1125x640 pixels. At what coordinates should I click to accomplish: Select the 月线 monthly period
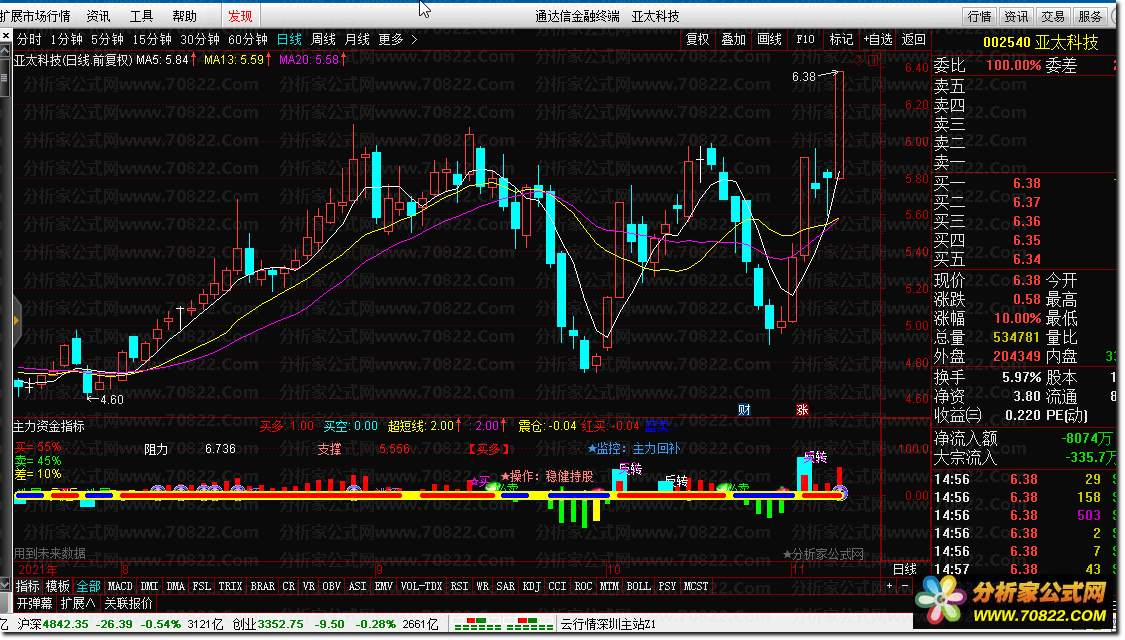[x=357, y=39]
